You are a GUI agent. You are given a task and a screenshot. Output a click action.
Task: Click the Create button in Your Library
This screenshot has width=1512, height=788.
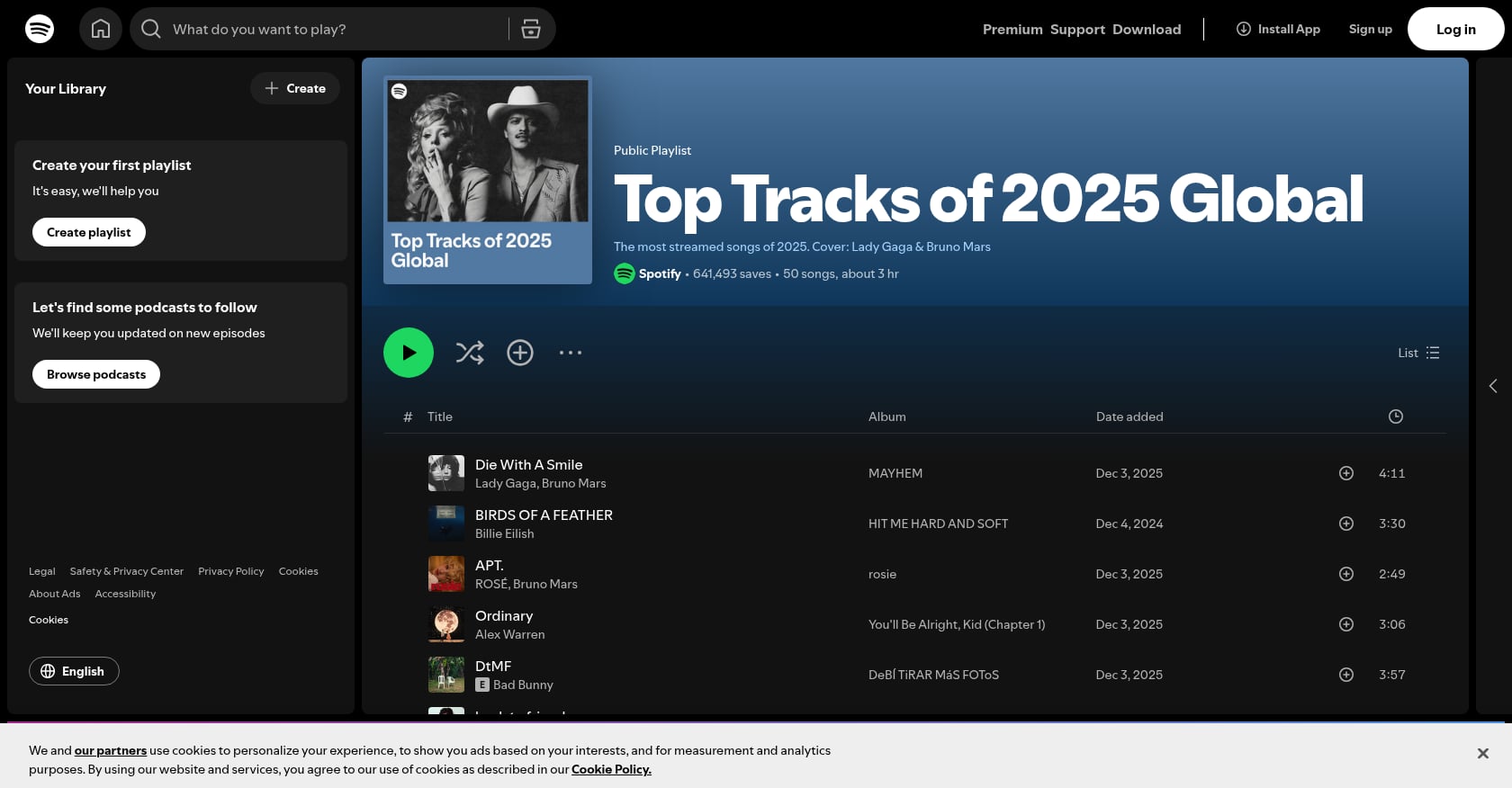point(295,88)
